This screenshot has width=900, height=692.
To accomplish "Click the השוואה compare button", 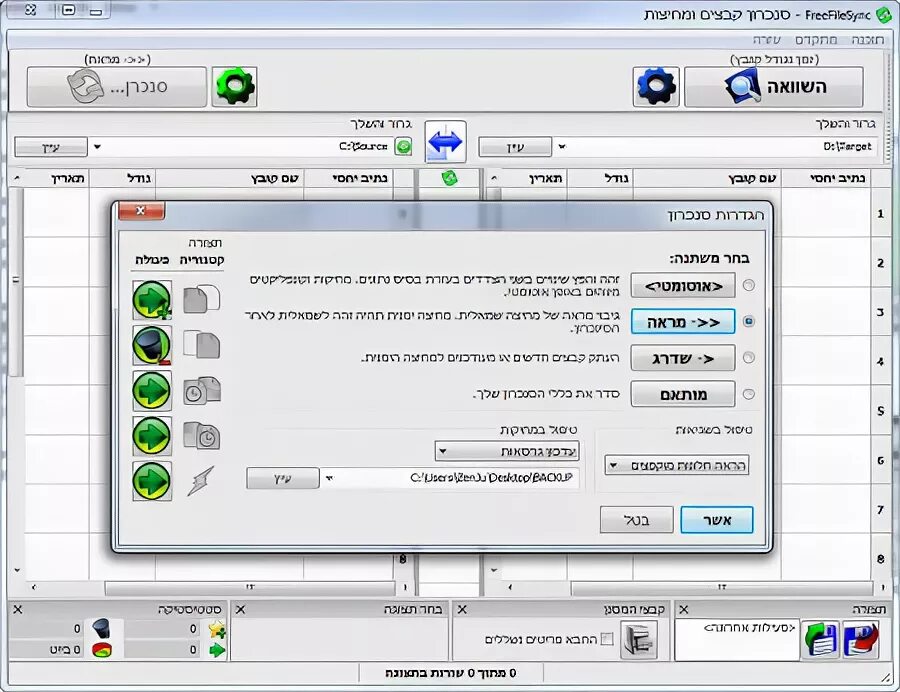I will tap(774, 87).
